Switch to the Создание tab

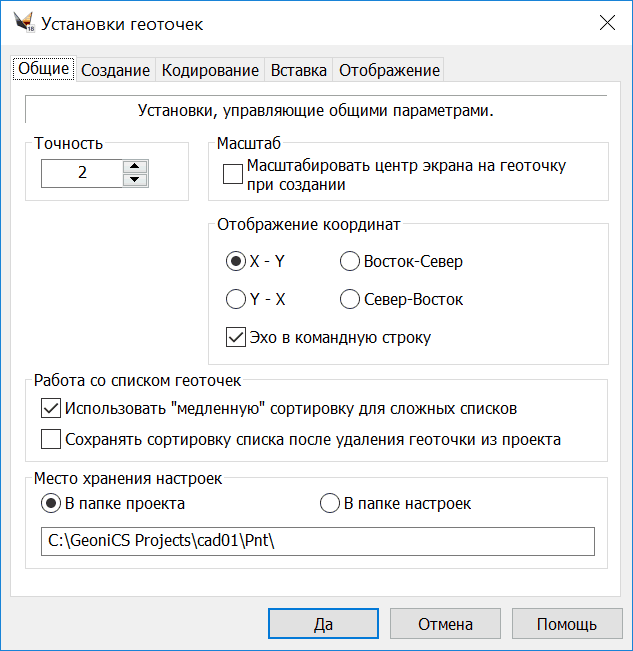coord(116,70)
